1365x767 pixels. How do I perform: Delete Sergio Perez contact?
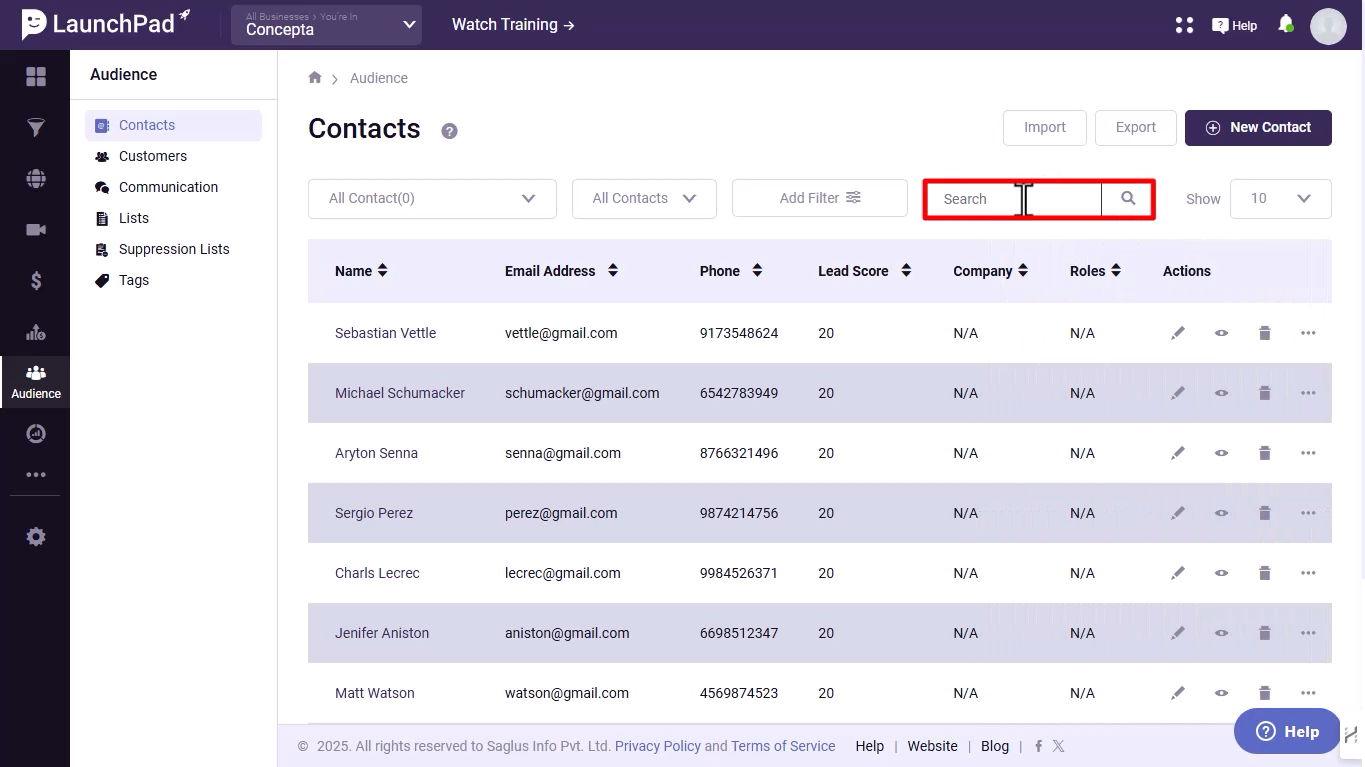coord(1264,513)
